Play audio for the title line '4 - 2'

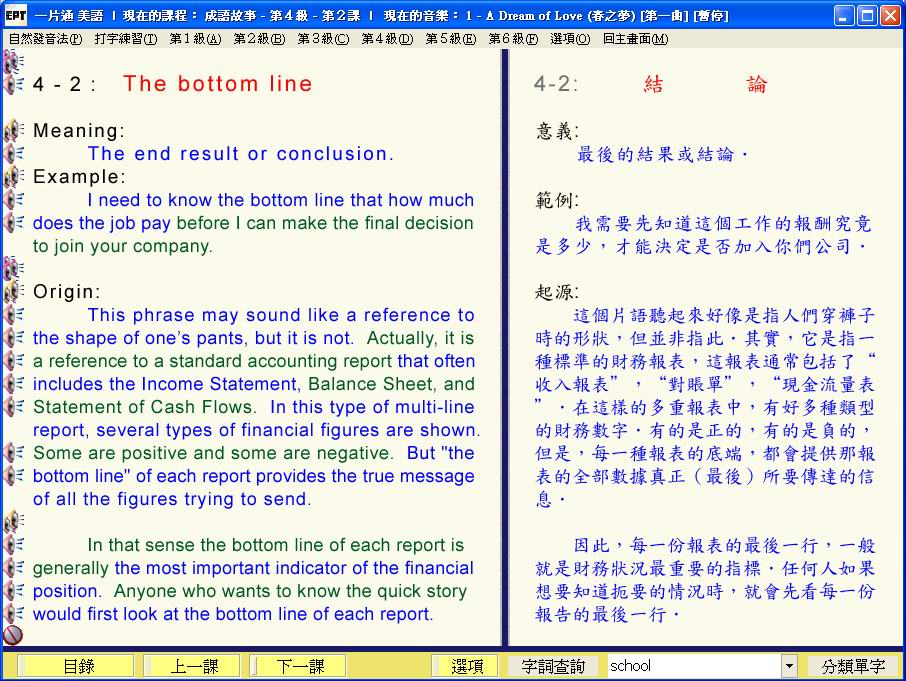point(13,85)
